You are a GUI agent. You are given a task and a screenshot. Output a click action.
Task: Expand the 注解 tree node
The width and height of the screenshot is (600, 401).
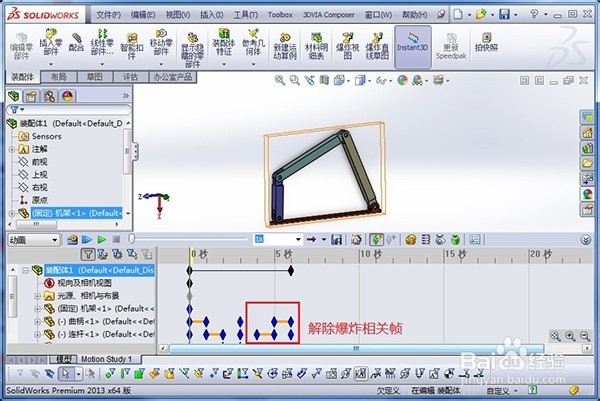point(12,149)
